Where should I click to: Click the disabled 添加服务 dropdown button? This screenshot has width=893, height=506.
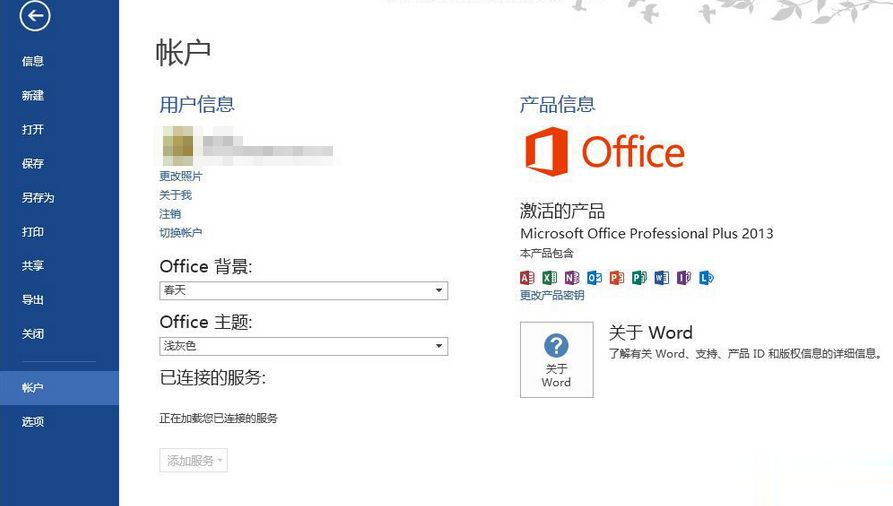tap(194, 460)
